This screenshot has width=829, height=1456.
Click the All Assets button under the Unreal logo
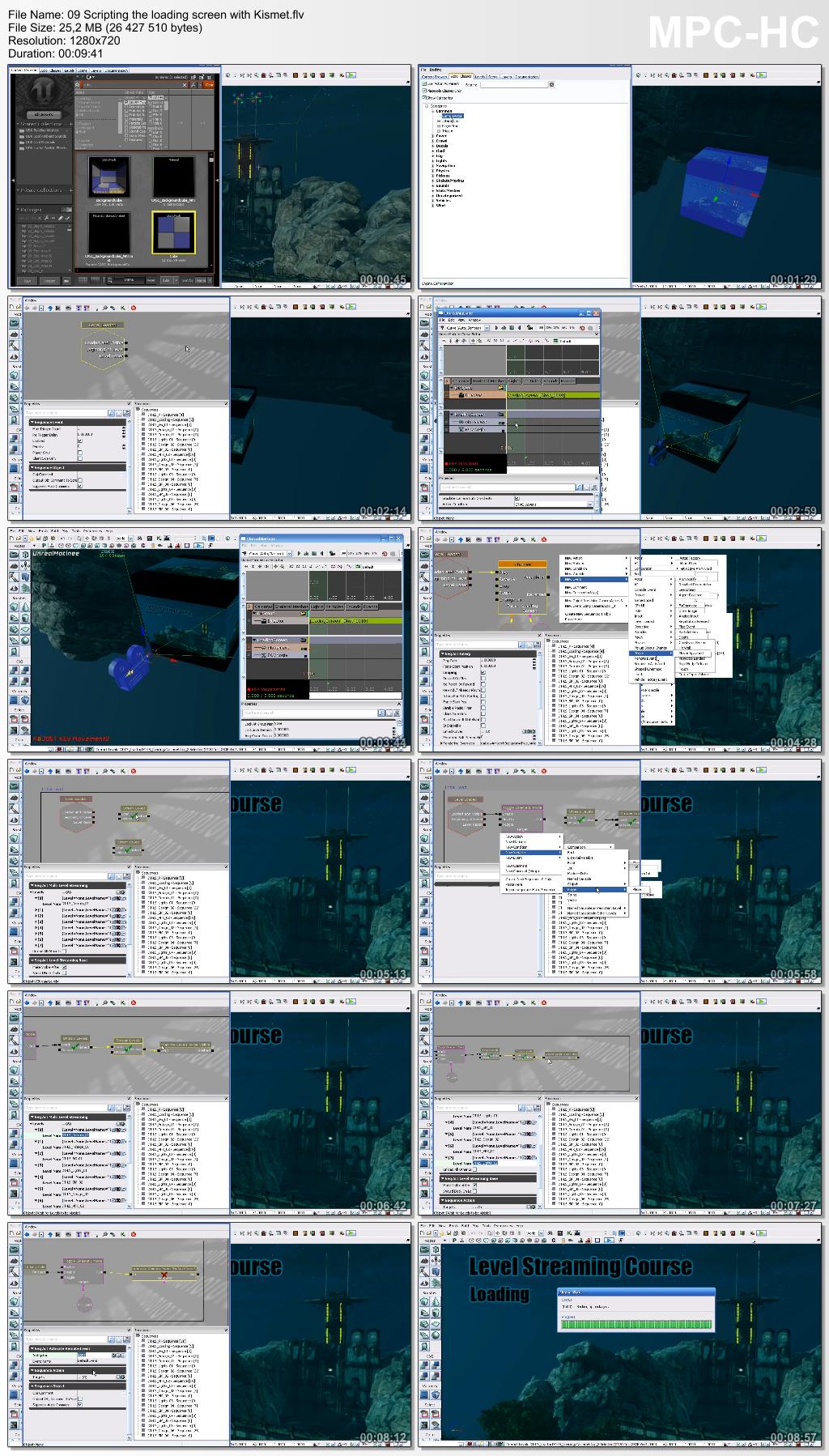click(44, 114)
